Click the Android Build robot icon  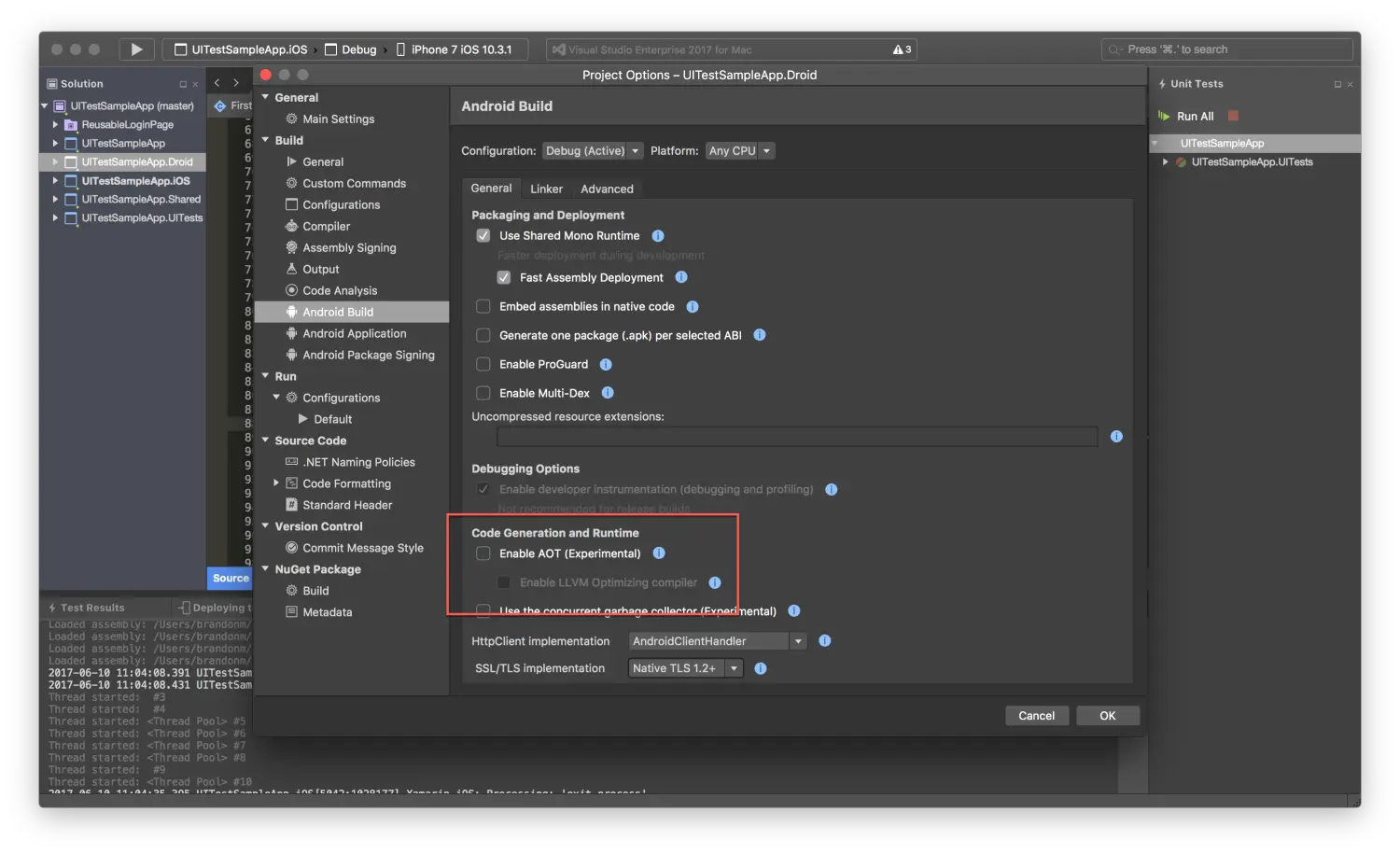[291, 312]
